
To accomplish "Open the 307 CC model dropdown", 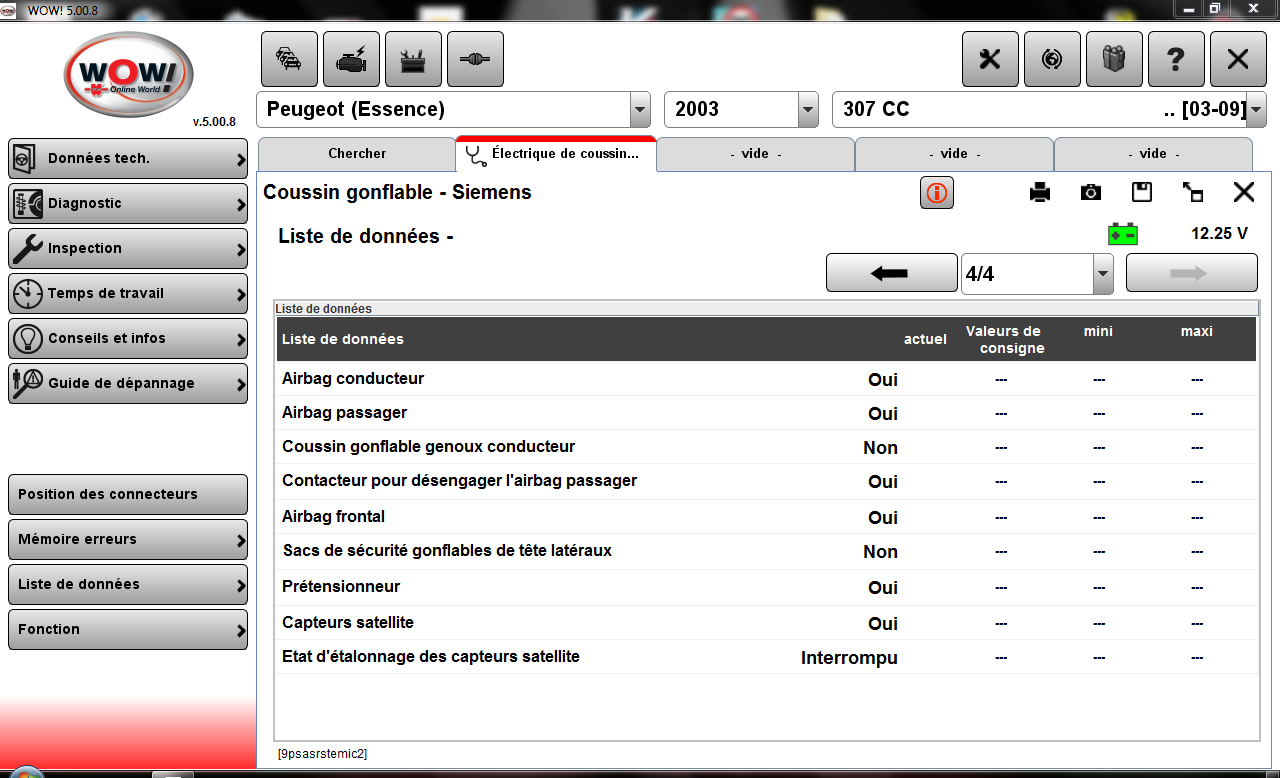I will (1257, 109).
